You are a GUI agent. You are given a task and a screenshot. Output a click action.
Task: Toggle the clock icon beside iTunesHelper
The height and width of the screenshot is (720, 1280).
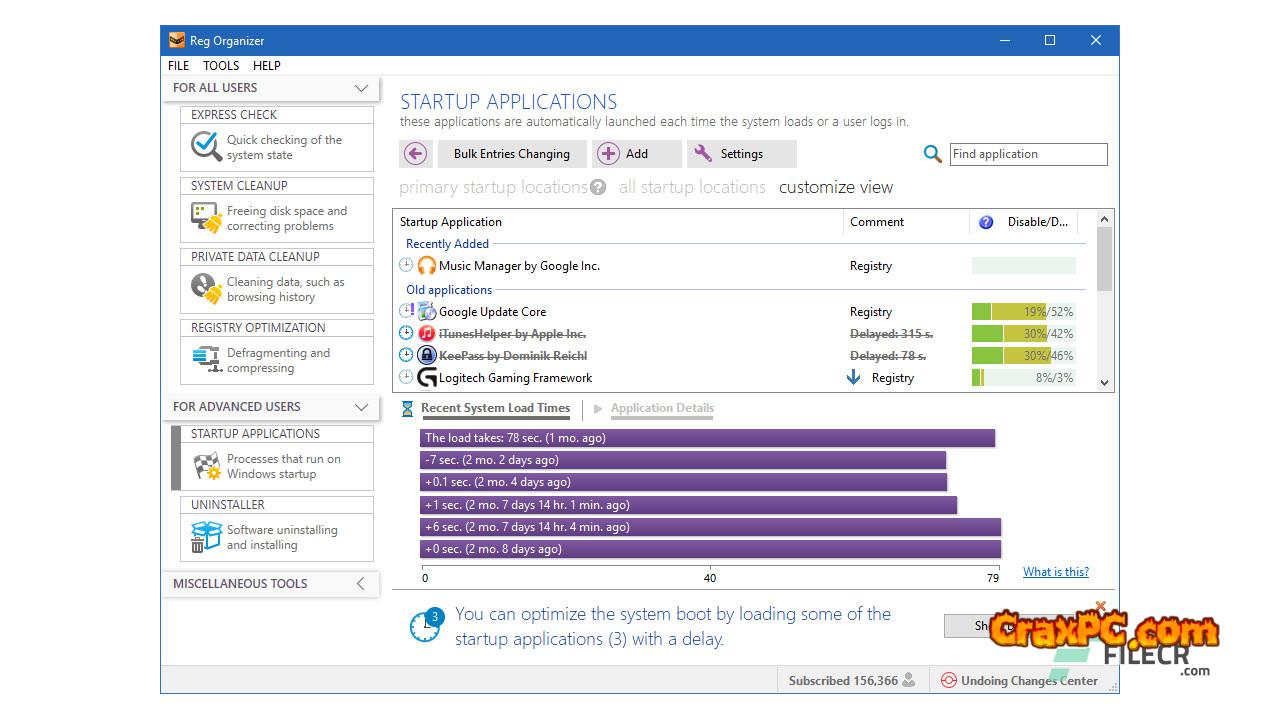pyautogui.click(x=406, y=334)
